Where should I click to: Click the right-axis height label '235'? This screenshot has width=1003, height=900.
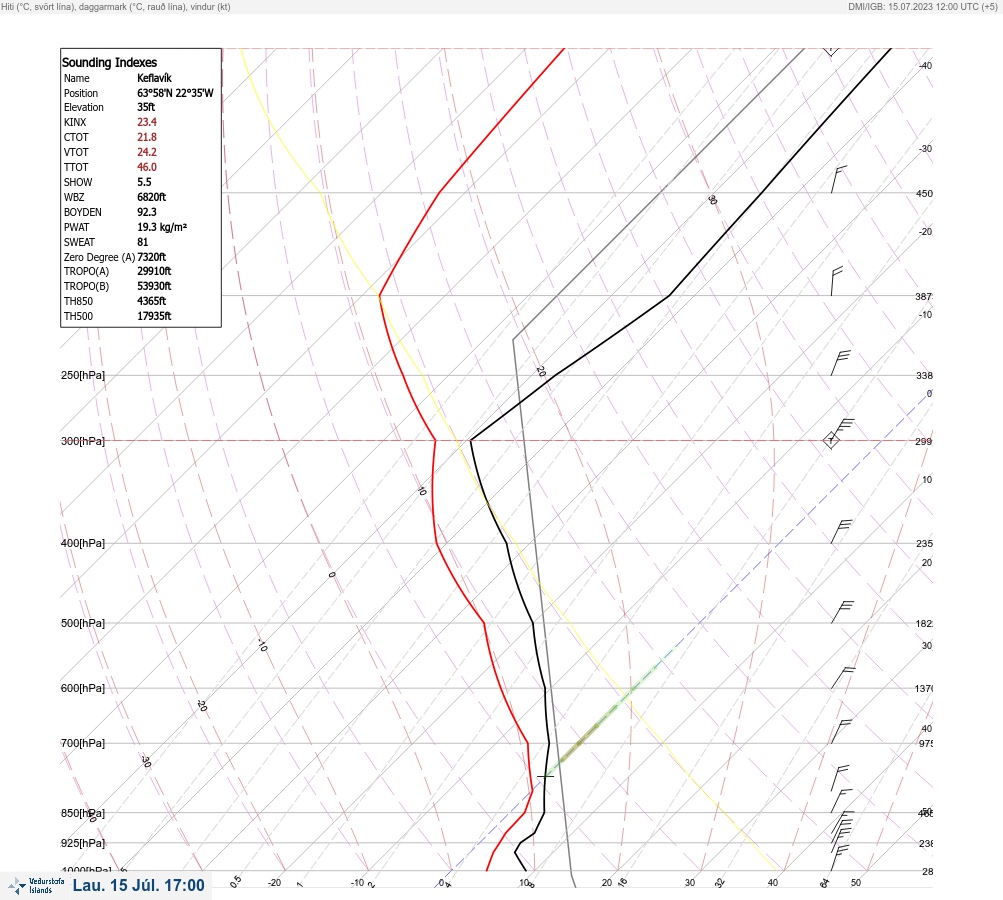[924, 544]
